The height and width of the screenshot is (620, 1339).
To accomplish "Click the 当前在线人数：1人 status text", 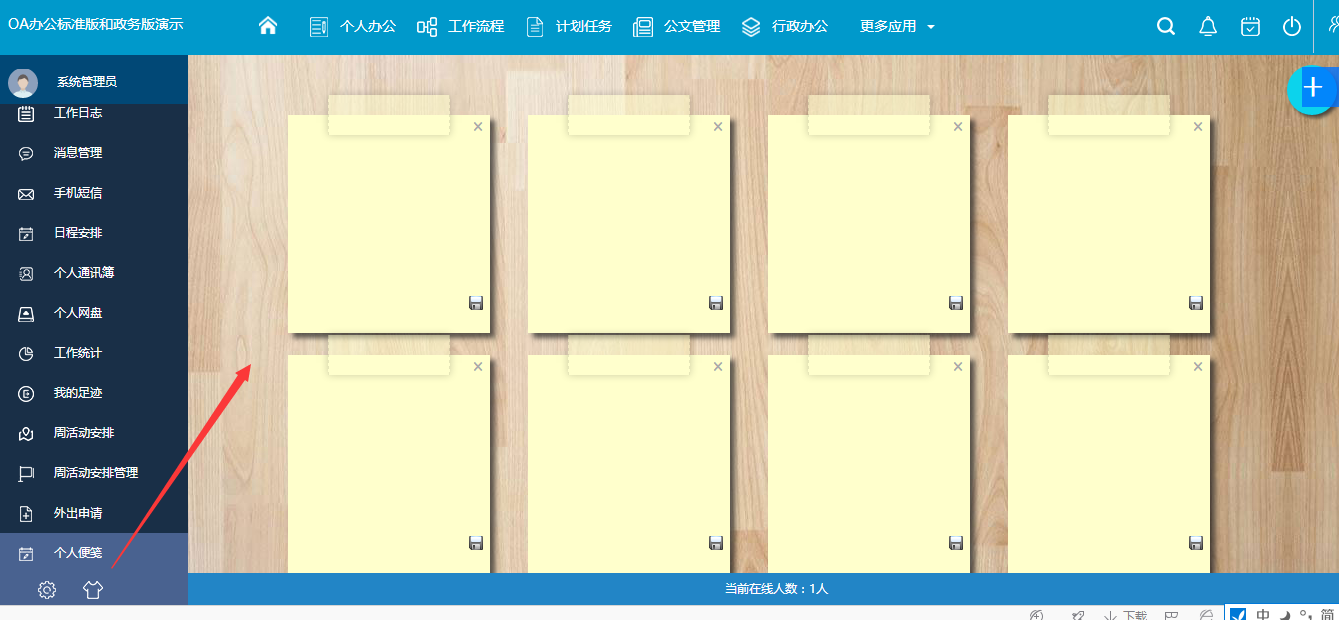I will (776, 589).
